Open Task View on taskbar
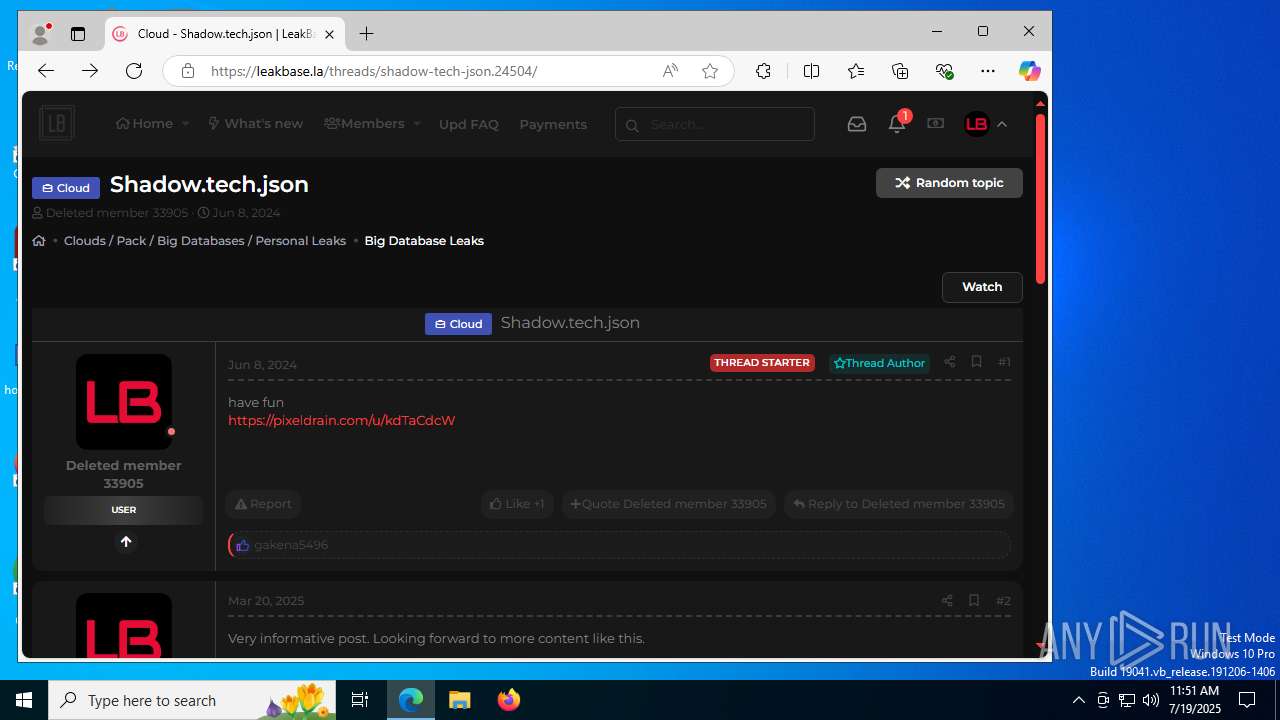Viewport: 1280px width, 720px height. [360, 700]
